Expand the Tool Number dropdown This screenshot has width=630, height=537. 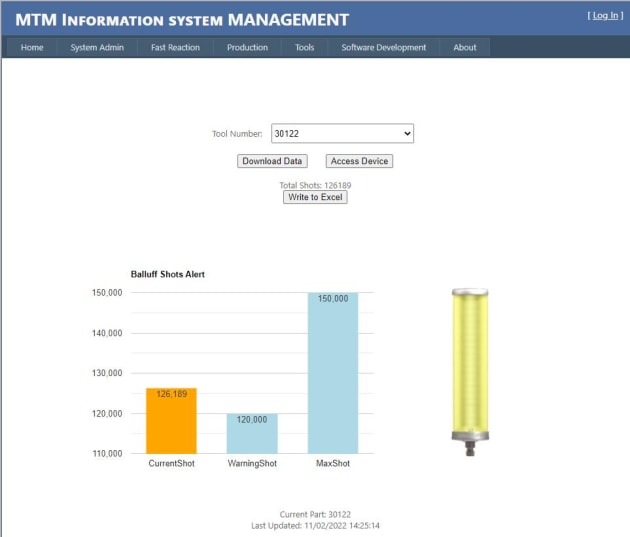point(342,133)
